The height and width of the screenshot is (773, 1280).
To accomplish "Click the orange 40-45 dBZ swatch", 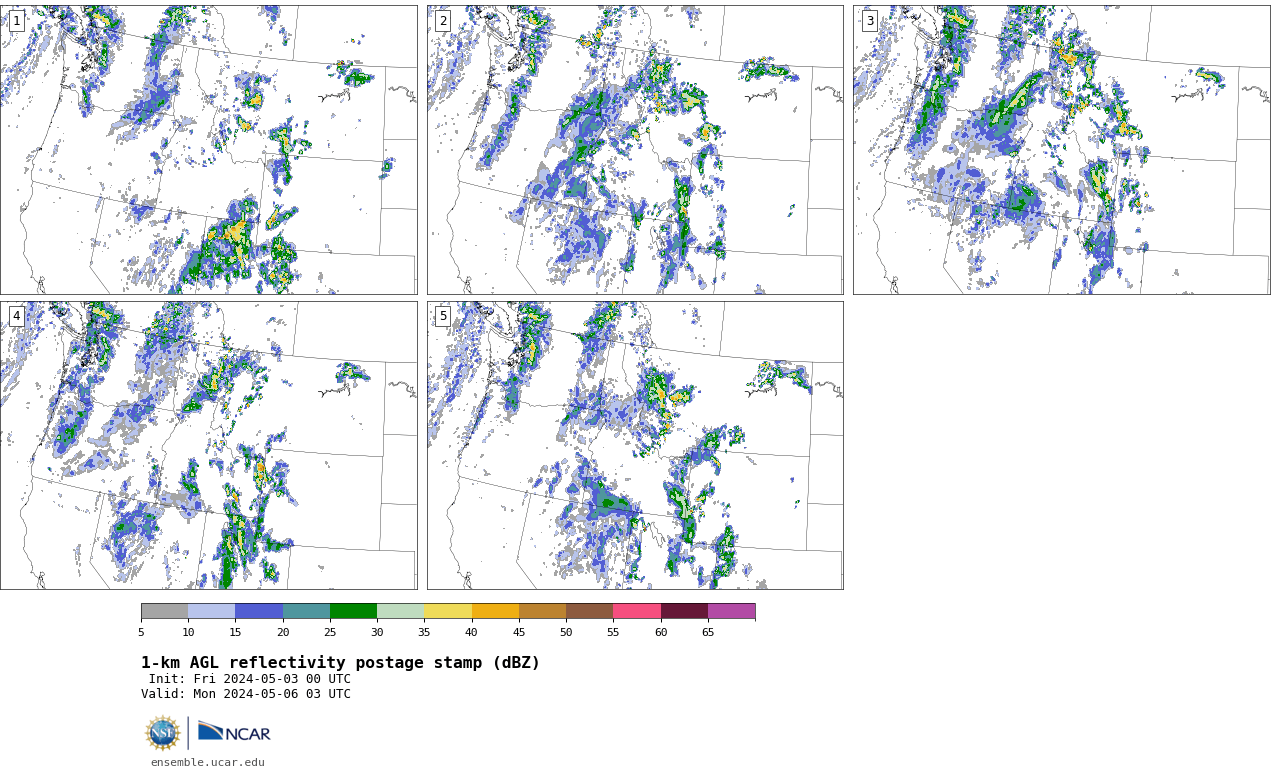I will [495, 611].
